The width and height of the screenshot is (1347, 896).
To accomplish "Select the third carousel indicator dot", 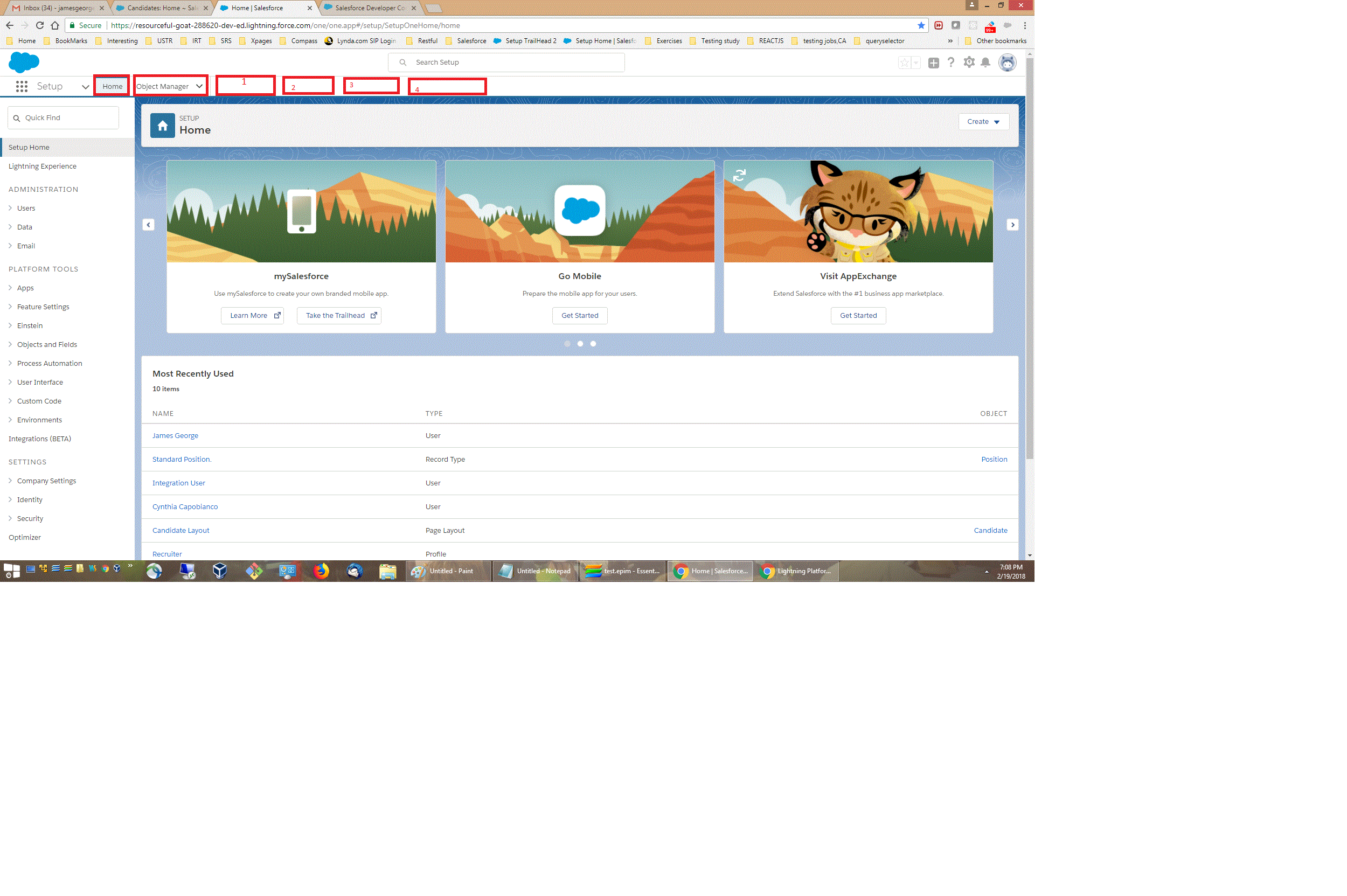I will click(x=593, y=344).
